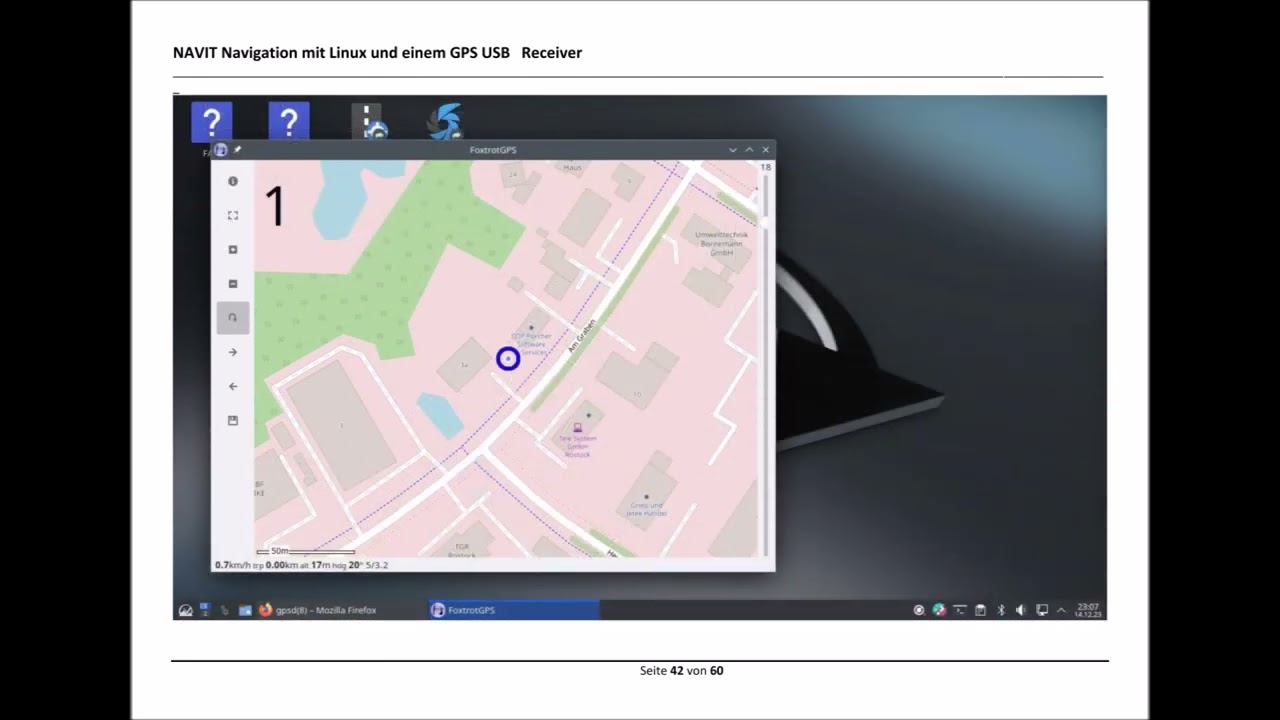Click the 50m scale label

pos(280,551)
